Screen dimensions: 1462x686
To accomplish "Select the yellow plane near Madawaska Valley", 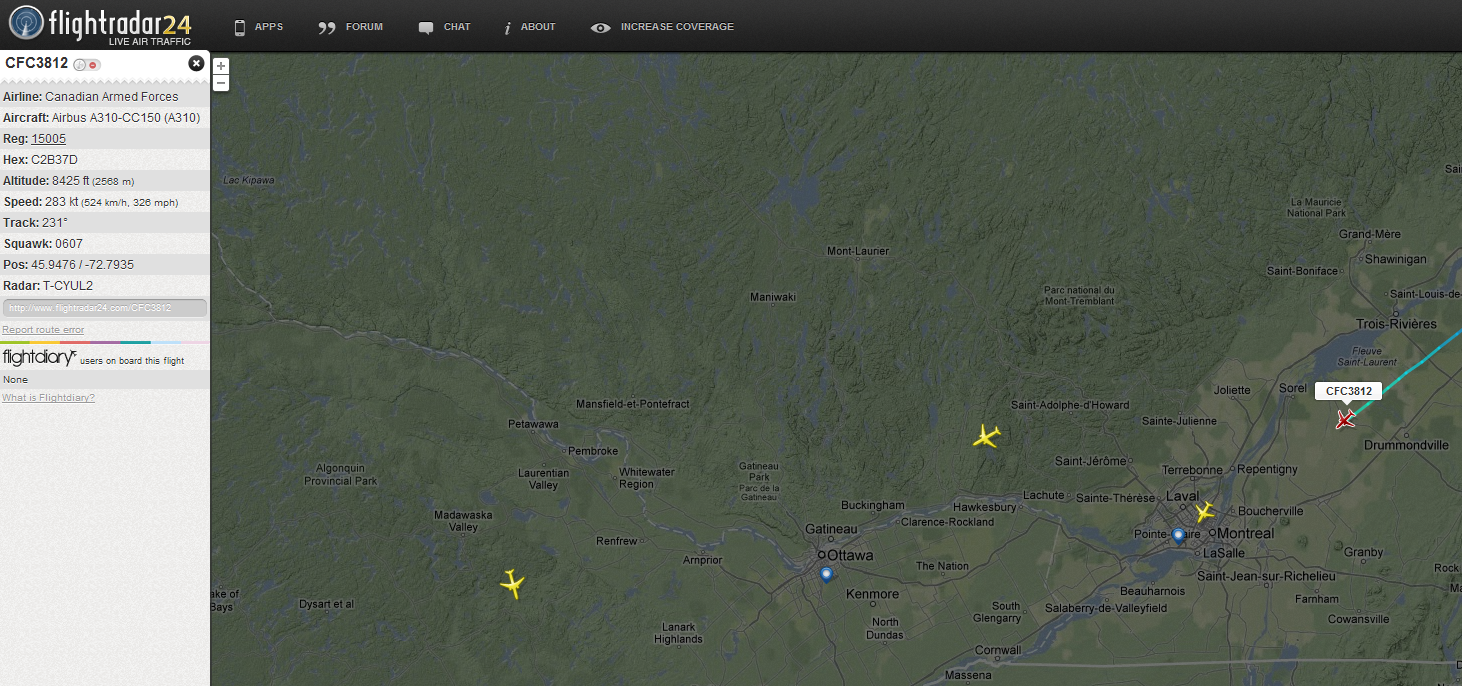I will click(512, 583).
